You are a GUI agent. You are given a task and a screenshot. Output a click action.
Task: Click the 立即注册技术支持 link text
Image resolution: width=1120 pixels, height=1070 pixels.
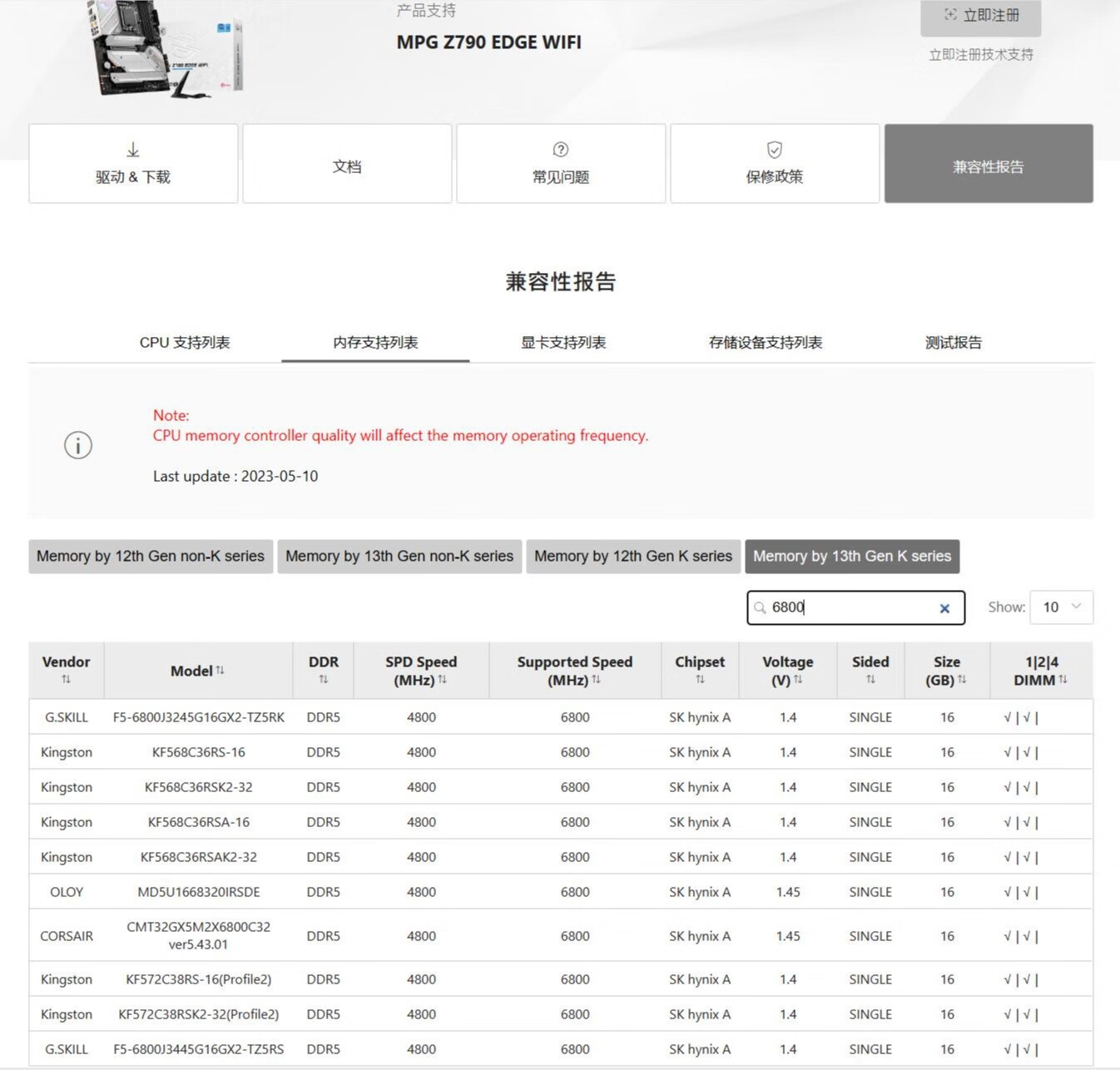(x=981, y=55)
